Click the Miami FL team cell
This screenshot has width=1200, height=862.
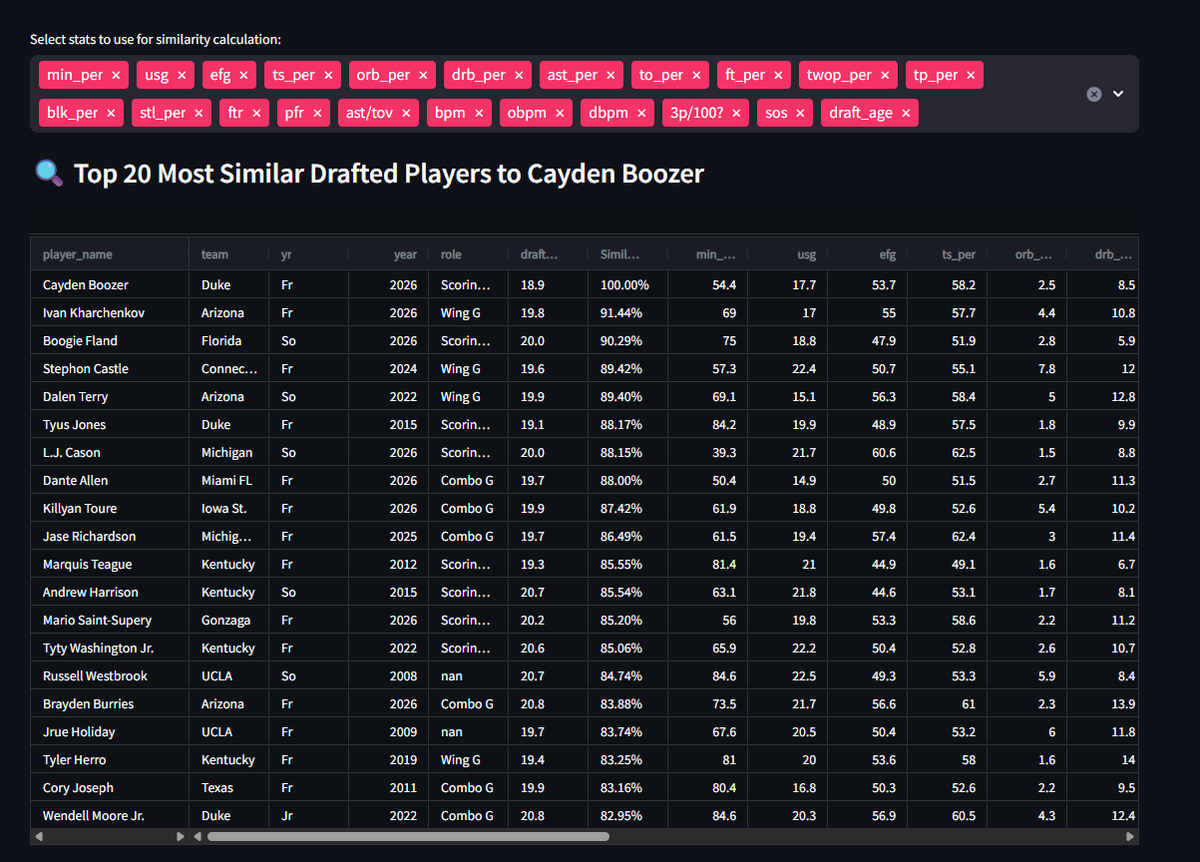click(x=228, y=481)
